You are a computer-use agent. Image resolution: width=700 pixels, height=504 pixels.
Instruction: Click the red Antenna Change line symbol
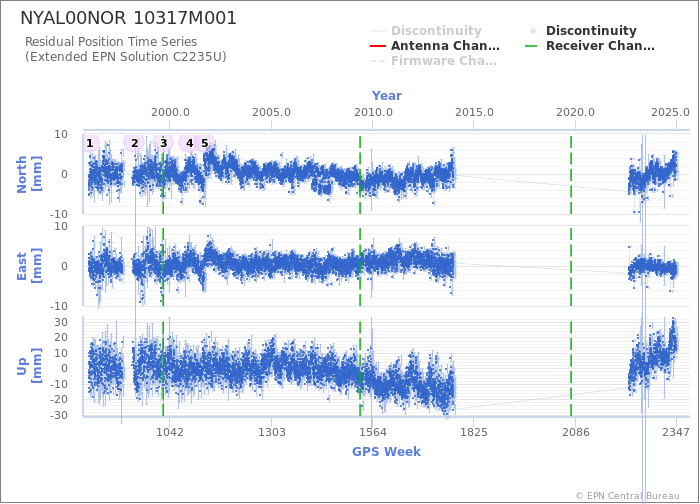coord(378,46)
